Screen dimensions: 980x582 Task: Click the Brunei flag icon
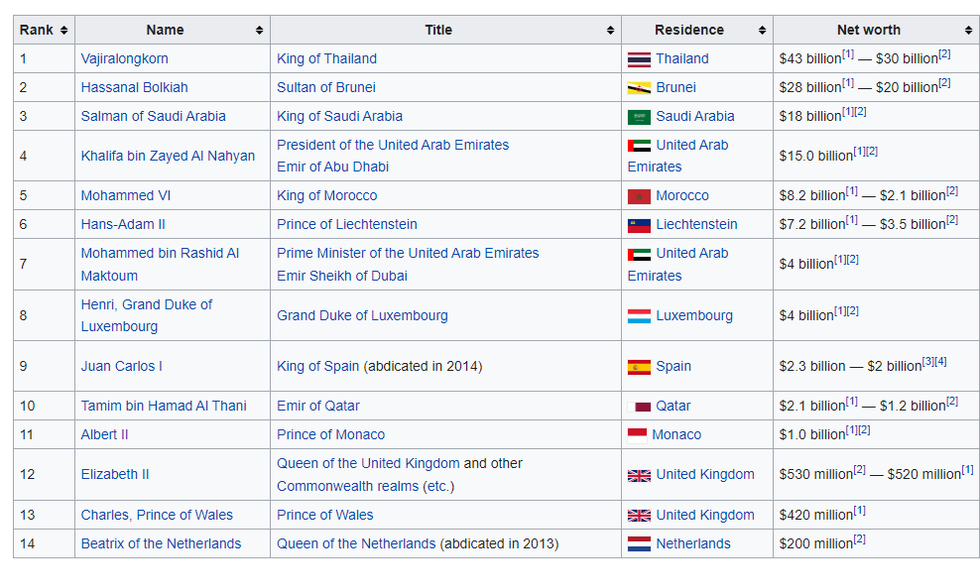[x=639, y=88]
